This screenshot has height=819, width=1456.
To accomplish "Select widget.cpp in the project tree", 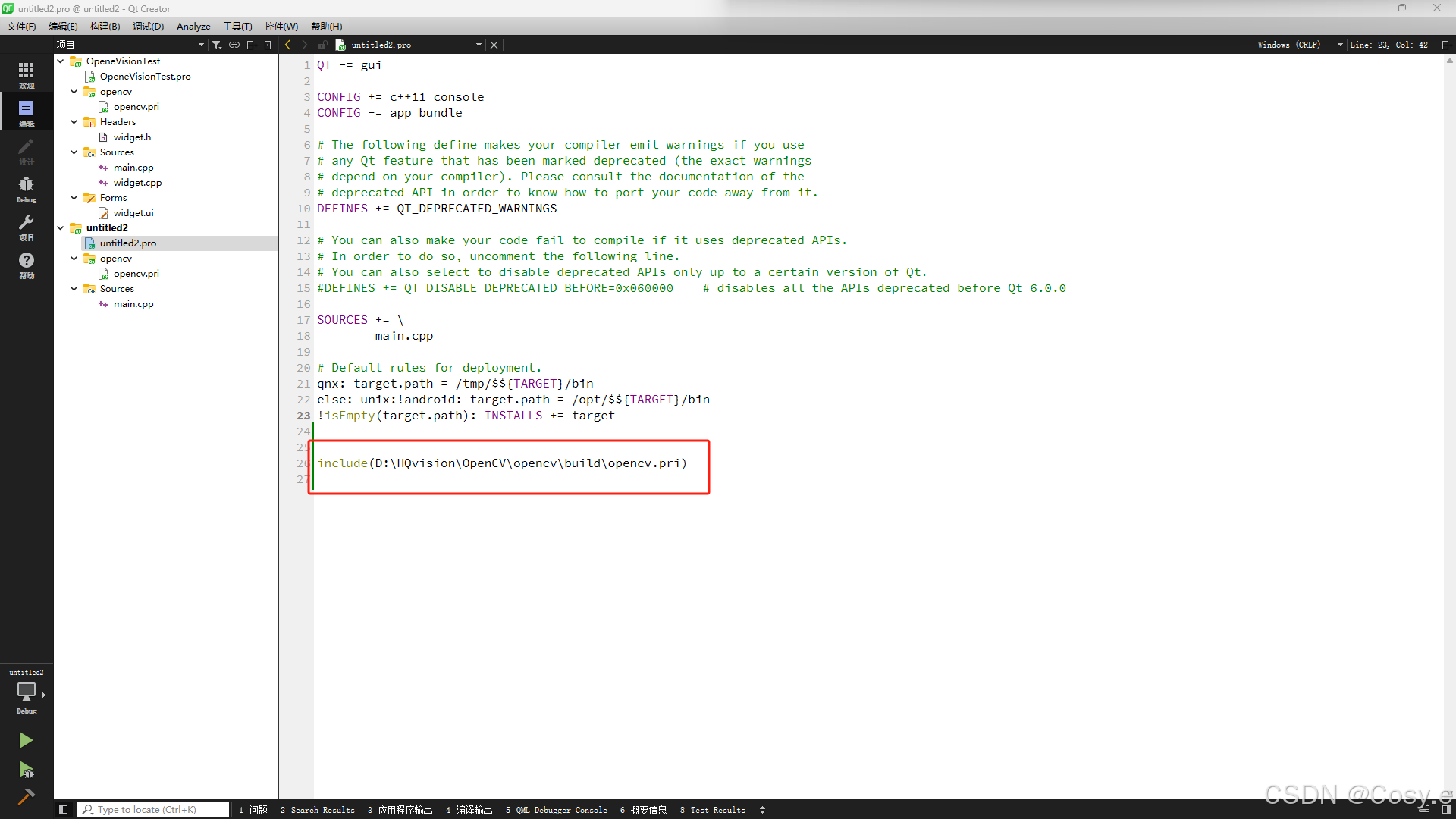I will click(x=137, y=183).
